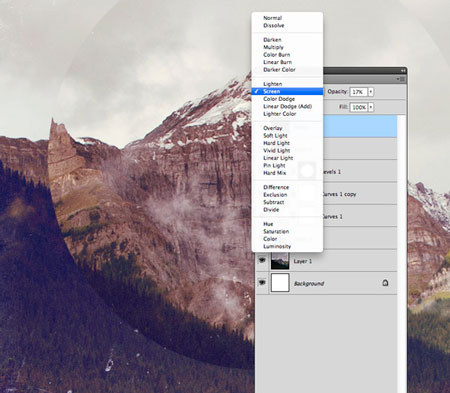Hide the Background layer eye icon

[x=262, y=283]
